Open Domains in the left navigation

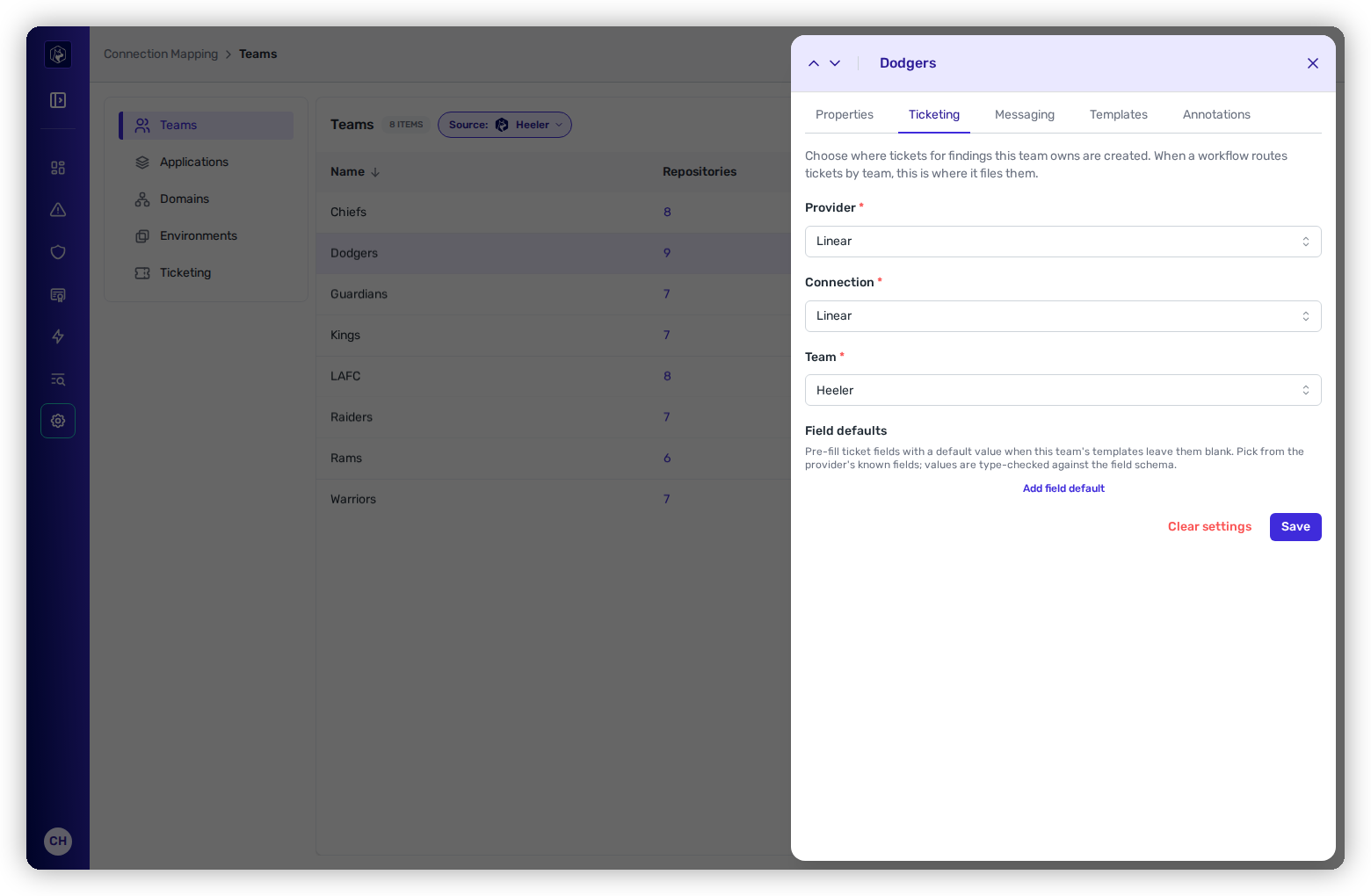[x=207, y=199]
